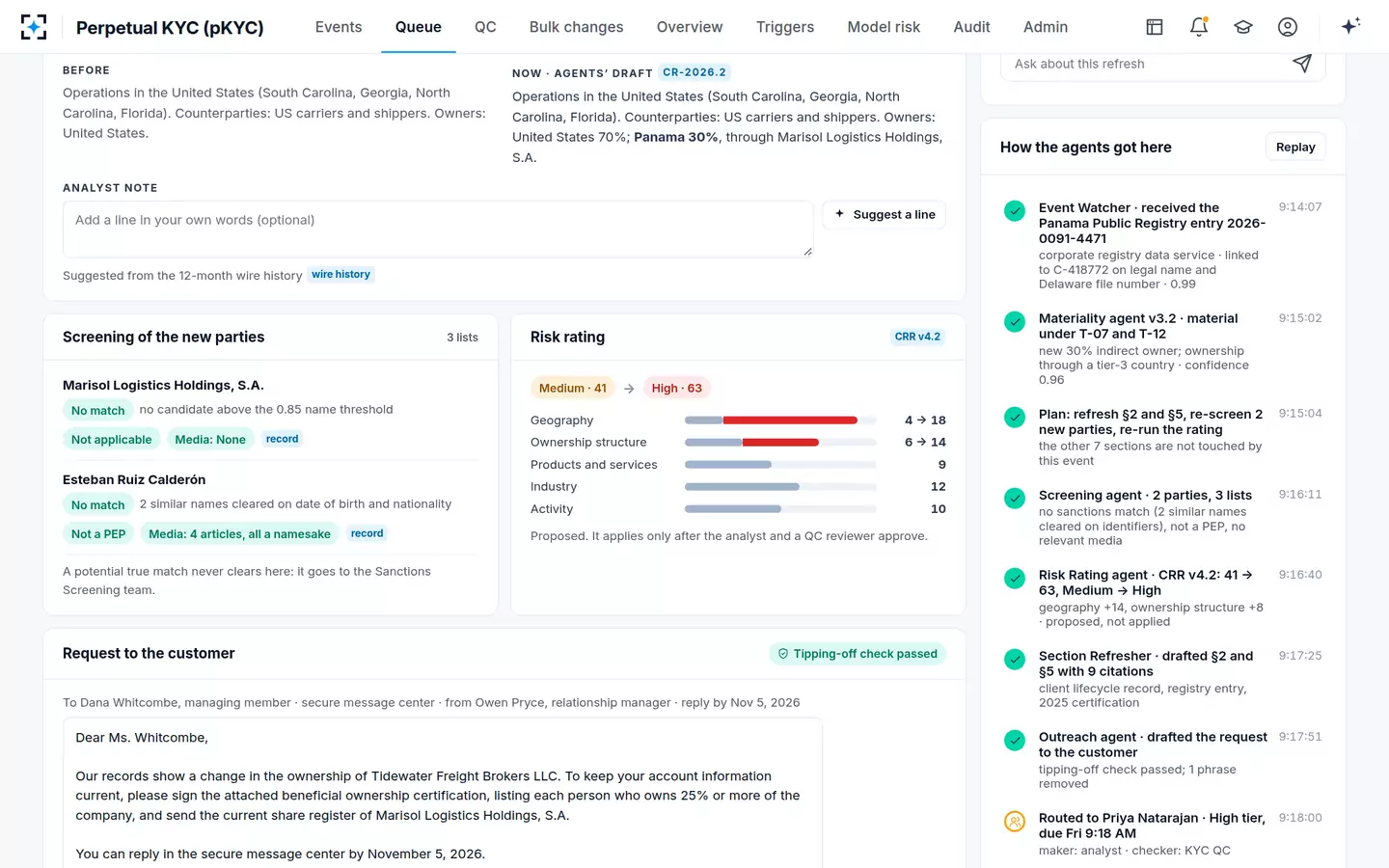Click the Not a PEP tag
The image size is (1389, 868).
[98, 534]
